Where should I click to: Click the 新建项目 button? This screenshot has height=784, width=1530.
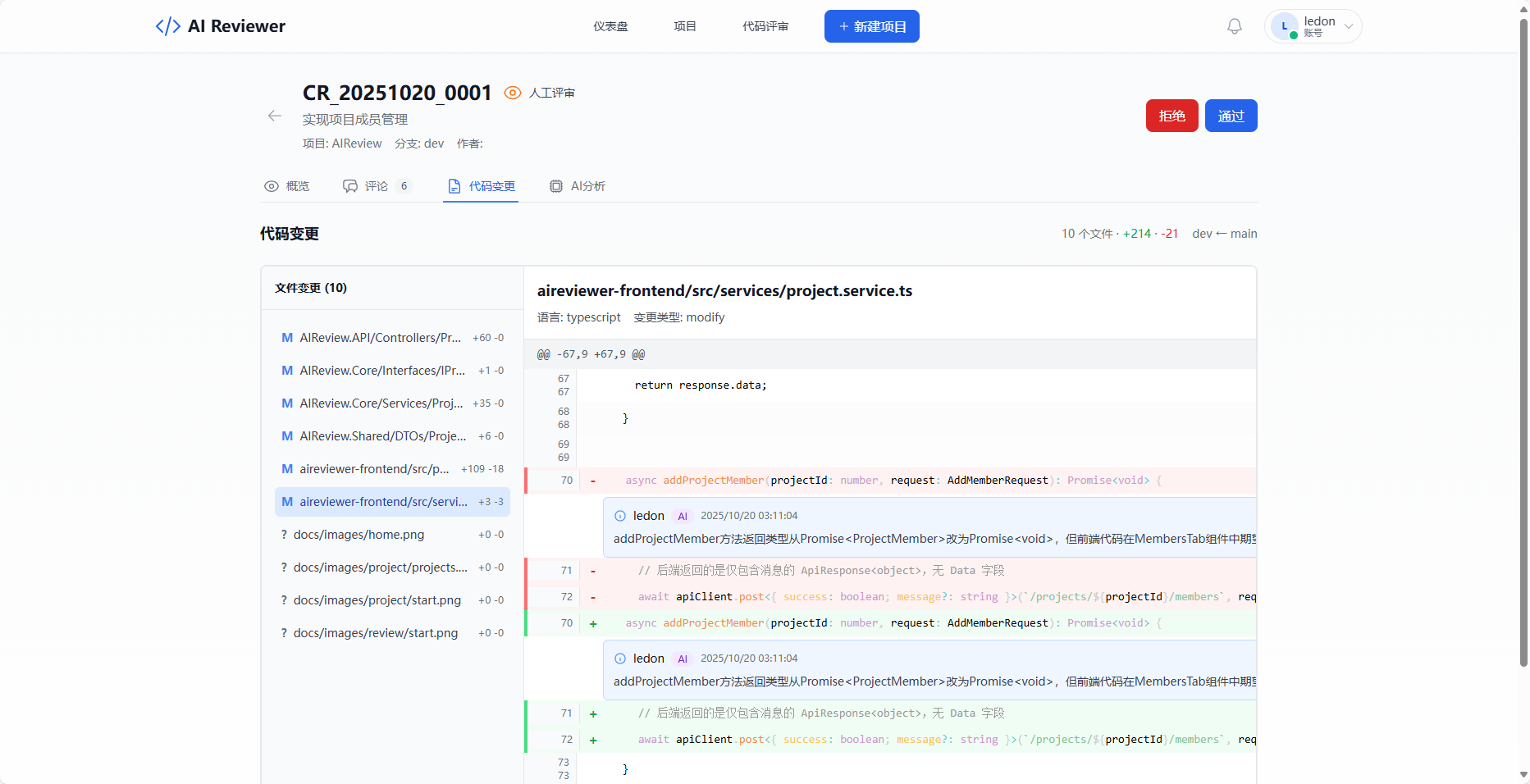tap(872, 26)
